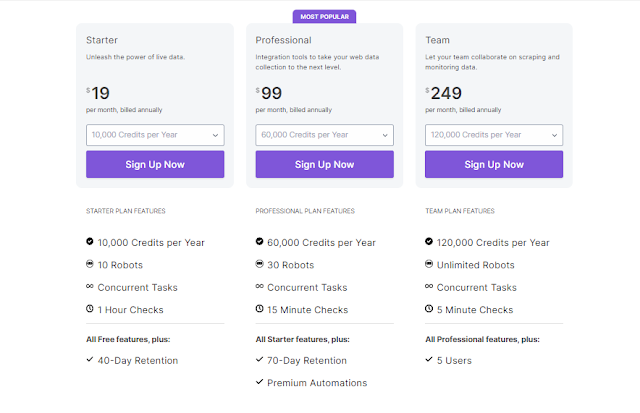Image resolution: width=640 pixels, height=413 pixels.
Task: Click the clock icon beside 5 Minute Checks
Action: pos(429,310)
